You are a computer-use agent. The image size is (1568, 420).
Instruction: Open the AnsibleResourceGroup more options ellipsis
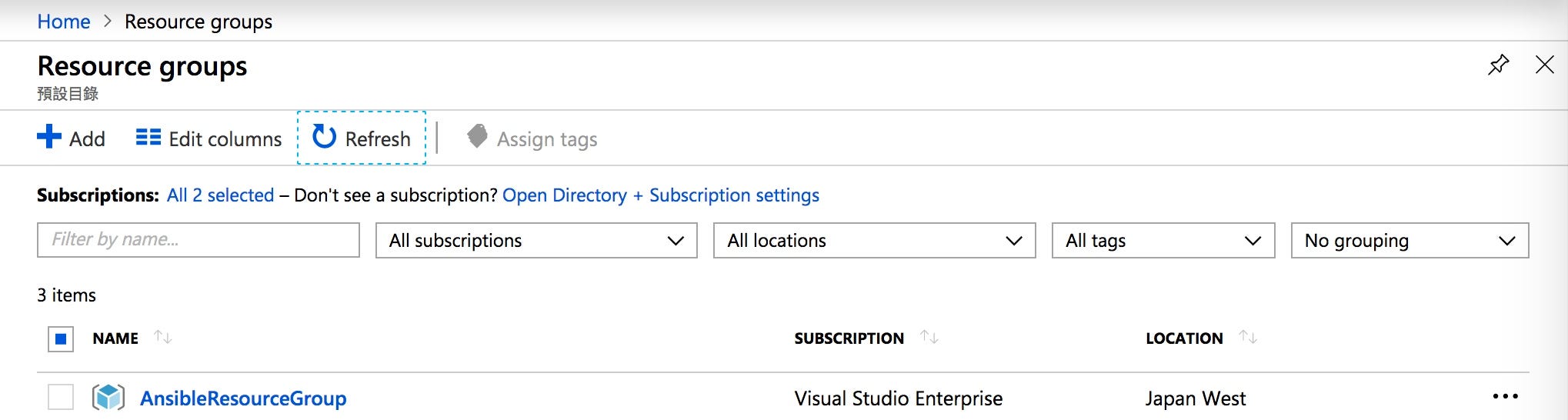[x=1505, y=397]
